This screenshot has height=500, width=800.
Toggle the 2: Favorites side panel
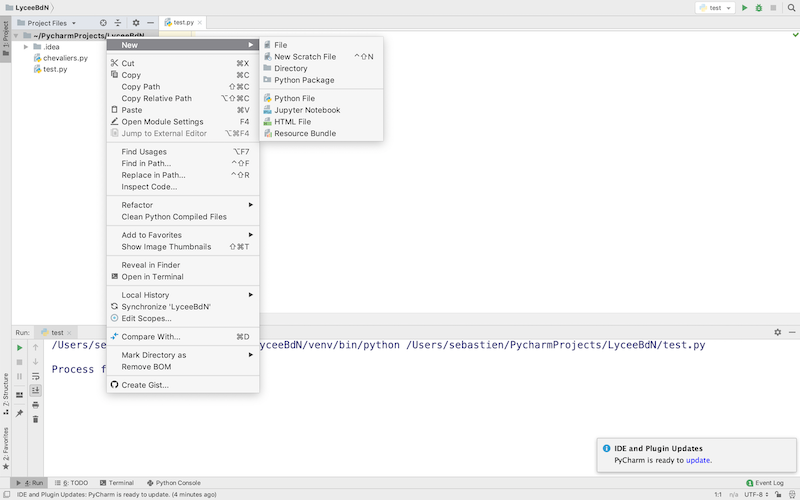[x=6, y=448]
